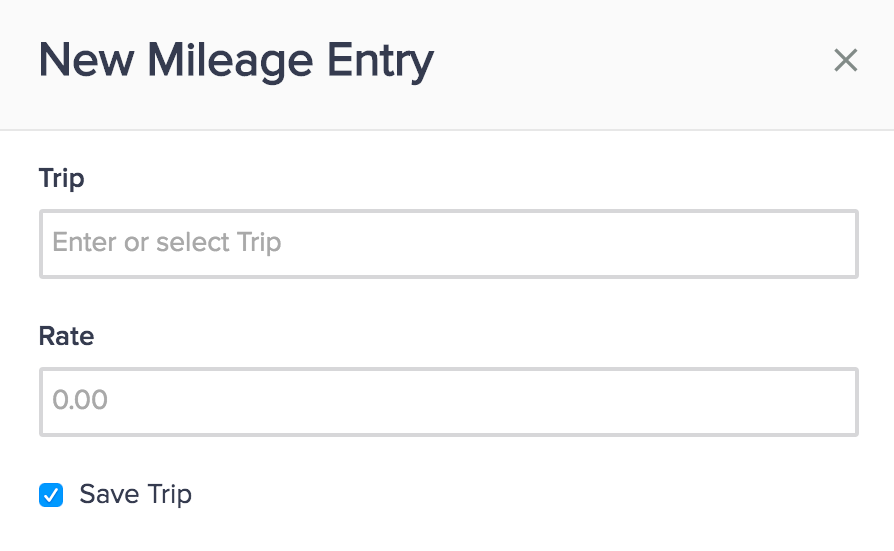Image resolution: width=894 pixels, height=551 pixels.
Task: Select the Trip selection field
Action: (448, 243)
